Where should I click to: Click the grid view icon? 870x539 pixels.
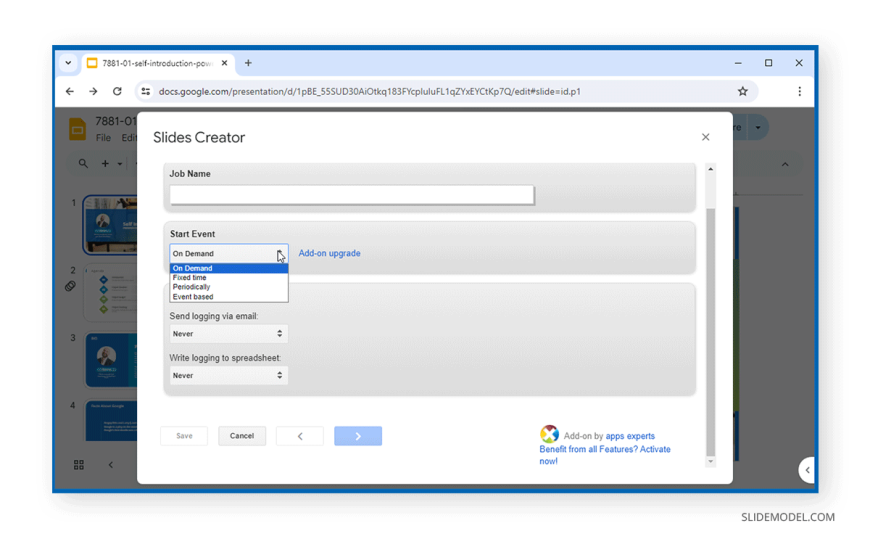(x=79, y=465)
